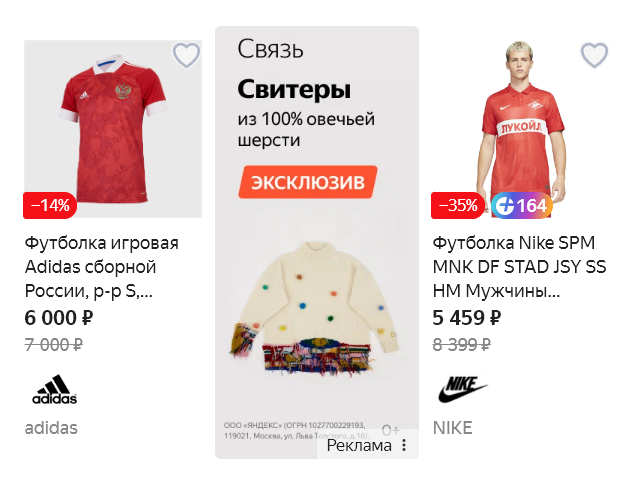Click the adidas brand name text
Image resolution: width=627 pixels, height=502 pixels.
[x=51, y=428]
